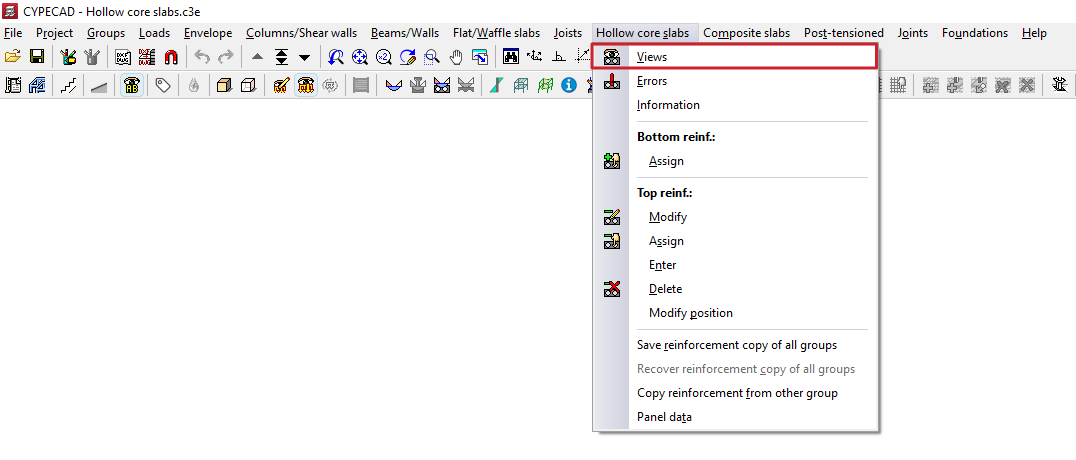
Task: Click the binoculars search icon
Action: click(511, 57)
